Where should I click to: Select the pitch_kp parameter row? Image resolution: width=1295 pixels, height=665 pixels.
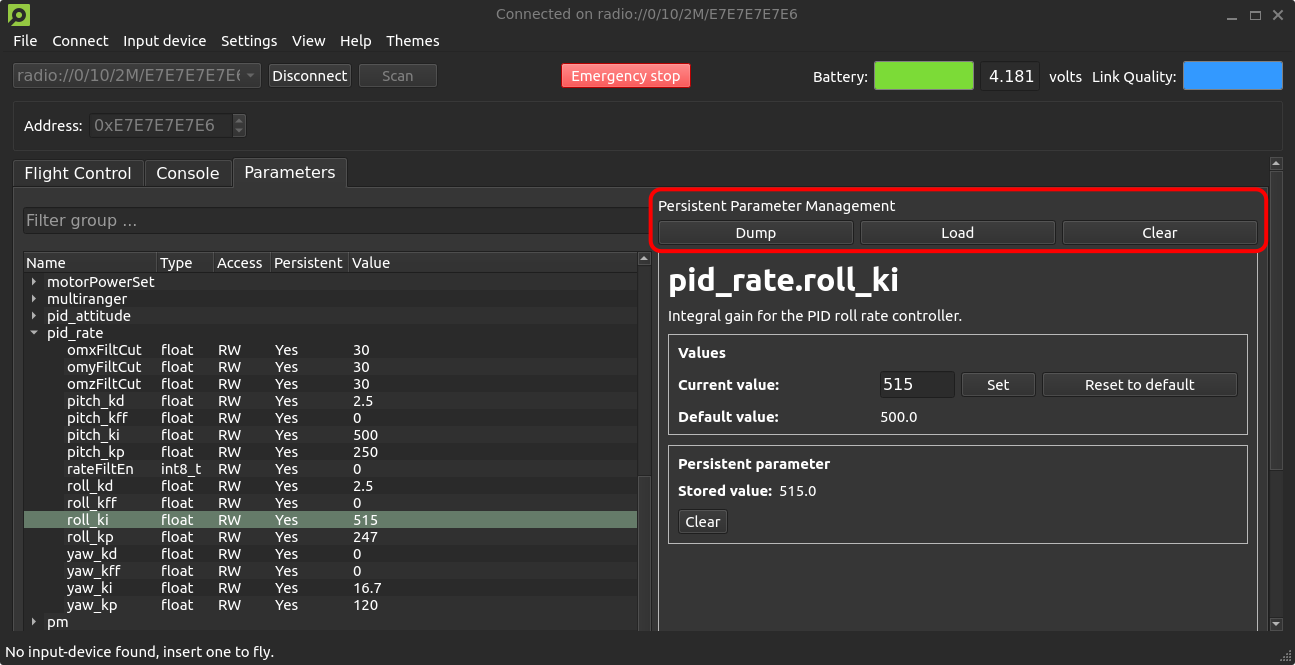[330, 452]
